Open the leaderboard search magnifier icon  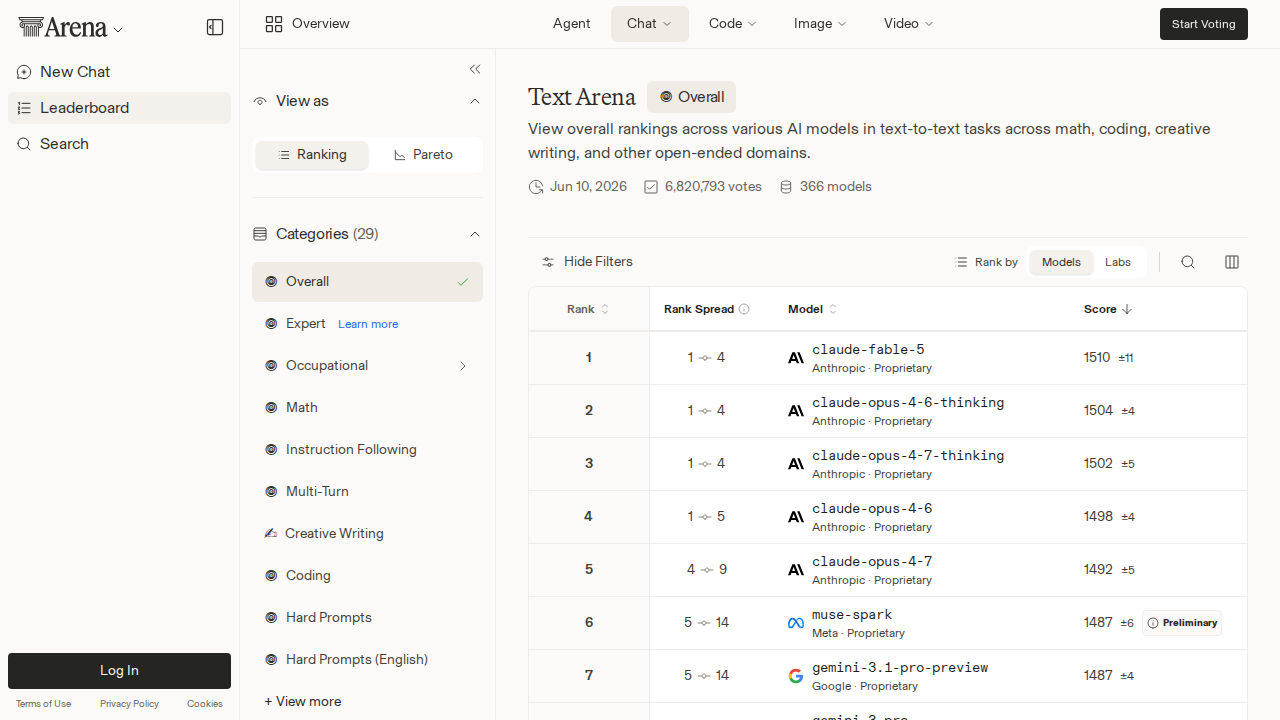pos(1188,262)
